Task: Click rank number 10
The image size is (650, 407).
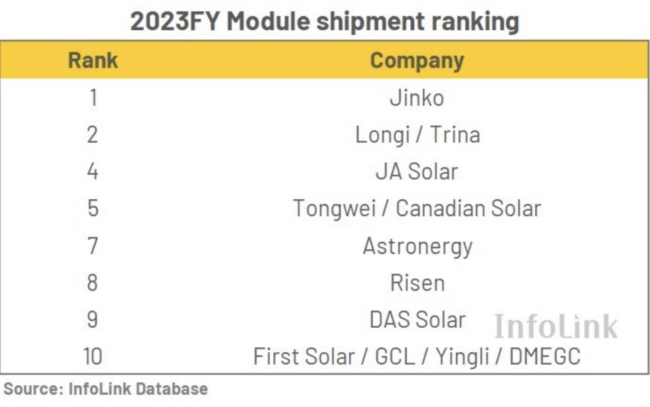Action: click(93, 356)
